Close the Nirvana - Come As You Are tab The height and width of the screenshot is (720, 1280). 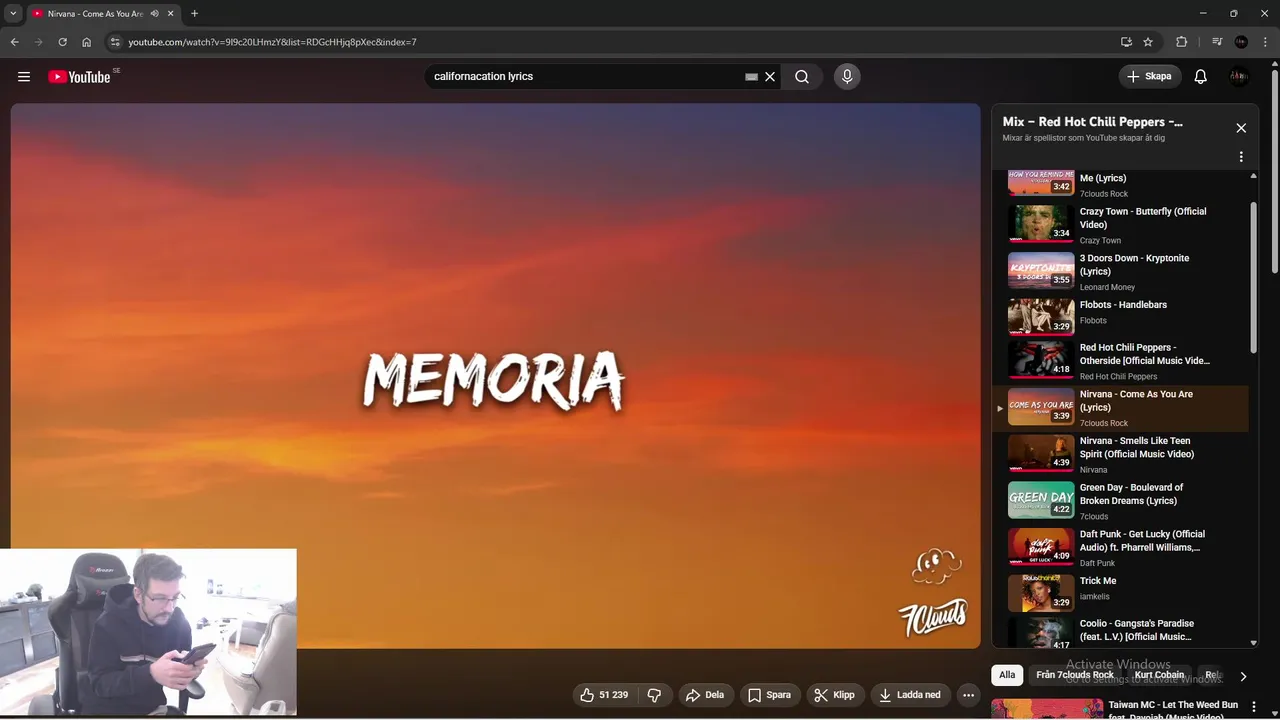pos(171,14)
